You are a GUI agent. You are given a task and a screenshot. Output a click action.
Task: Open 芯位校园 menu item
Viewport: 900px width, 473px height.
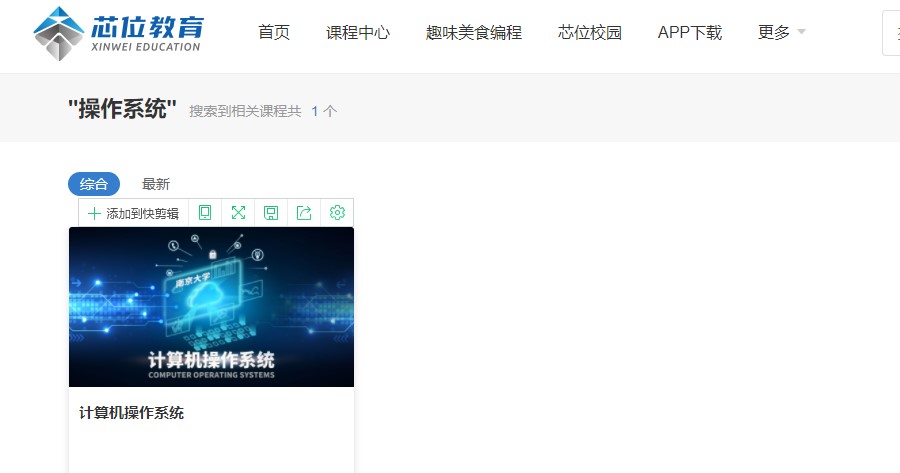pyautogui.click(x=589, y=32)
